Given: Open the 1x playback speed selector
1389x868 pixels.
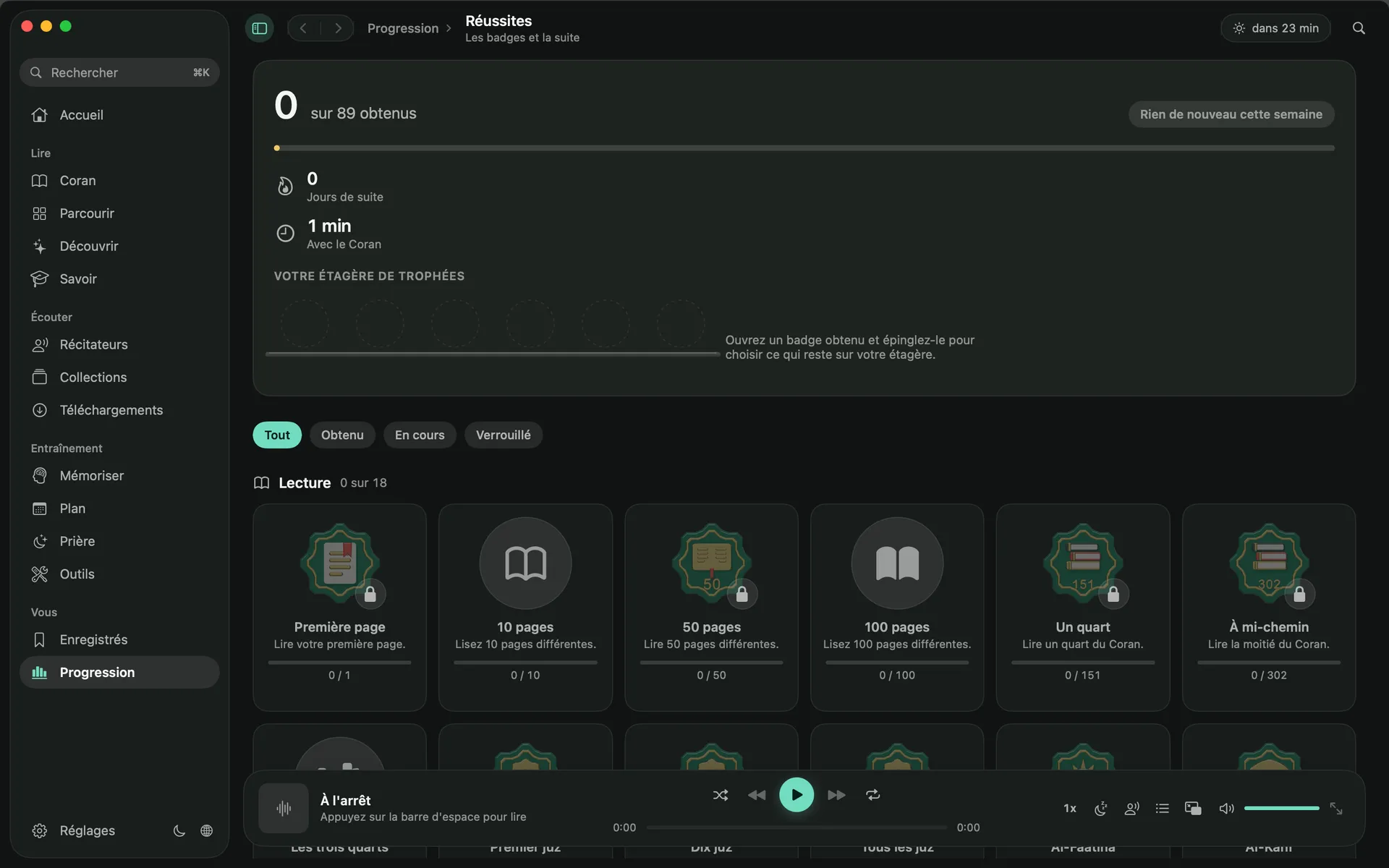Looking at the screenshot, I should click(1070, 809).
